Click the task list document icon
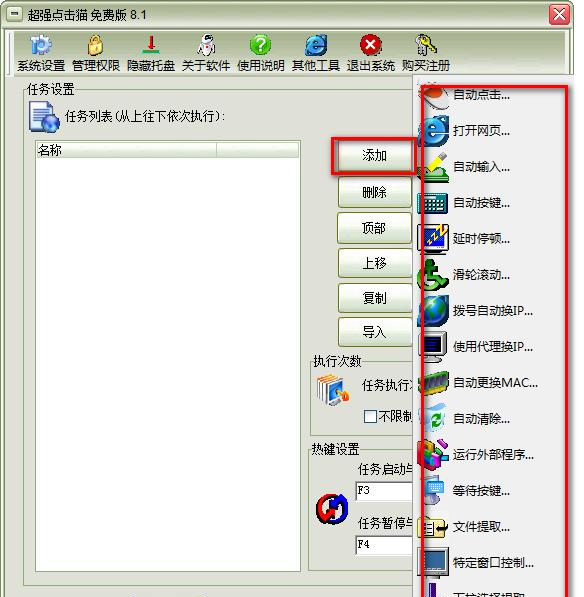 point(45,117)
